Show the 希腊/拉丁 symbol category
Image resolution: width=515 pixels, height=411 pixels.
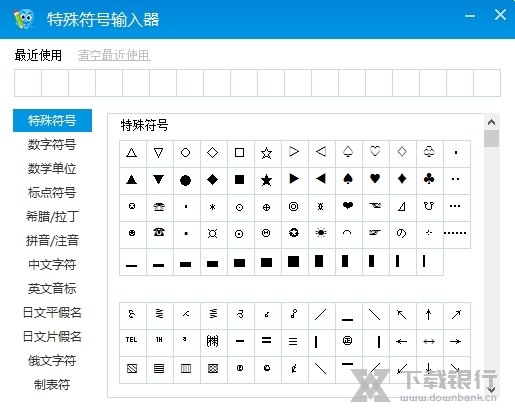point(52,217)
